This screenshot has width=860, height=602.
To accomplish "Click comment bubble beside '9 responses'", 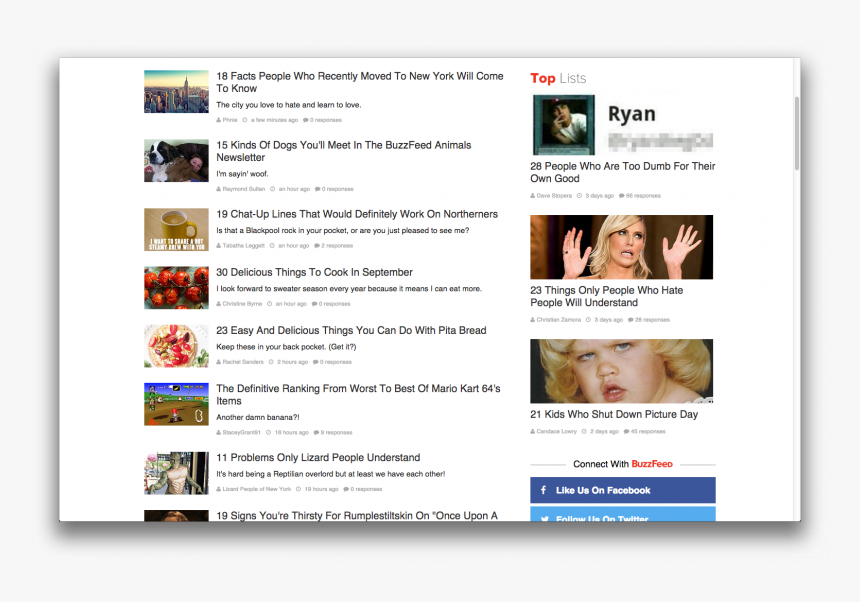I will pyautogui.click(x=316, y=433).
